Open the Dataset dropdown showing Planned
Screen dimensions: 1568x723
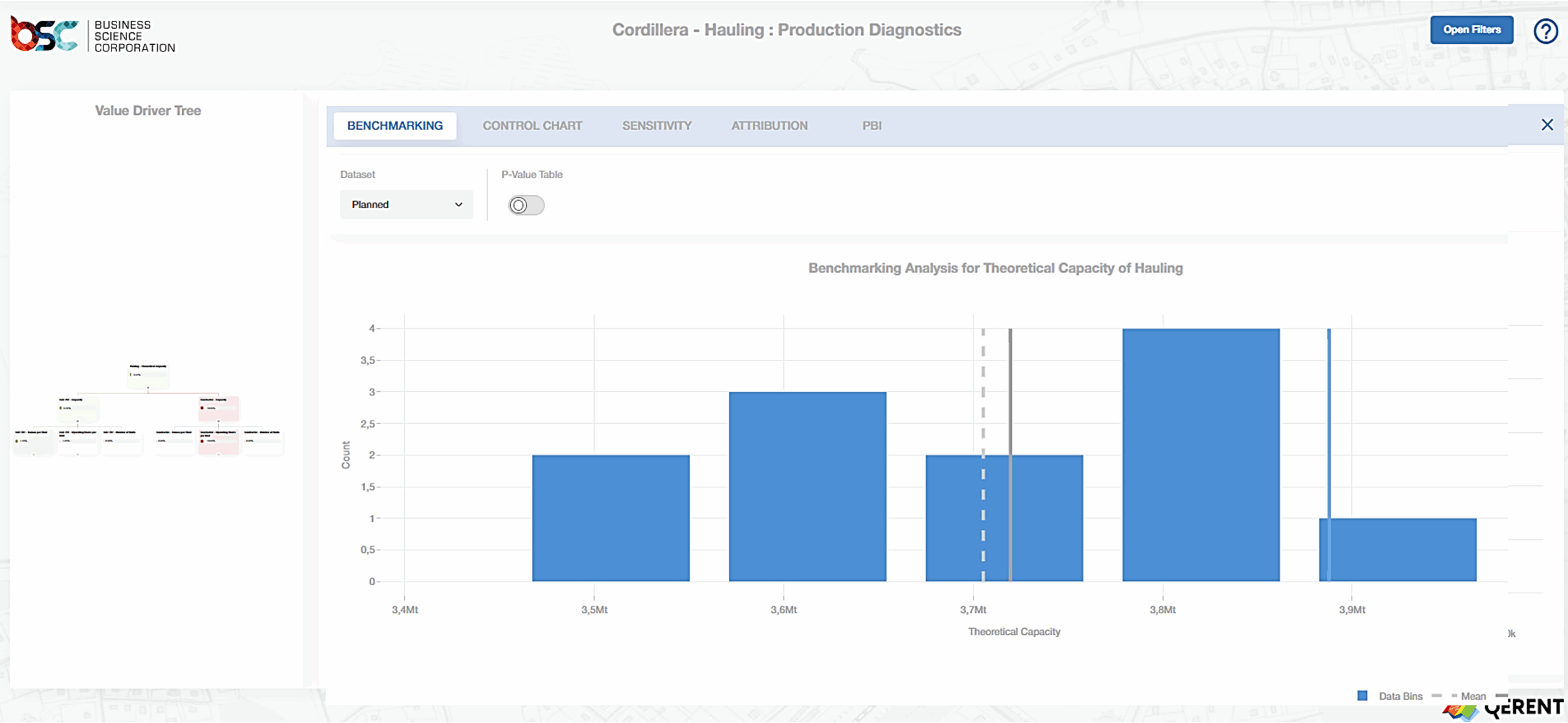point(406,204)
